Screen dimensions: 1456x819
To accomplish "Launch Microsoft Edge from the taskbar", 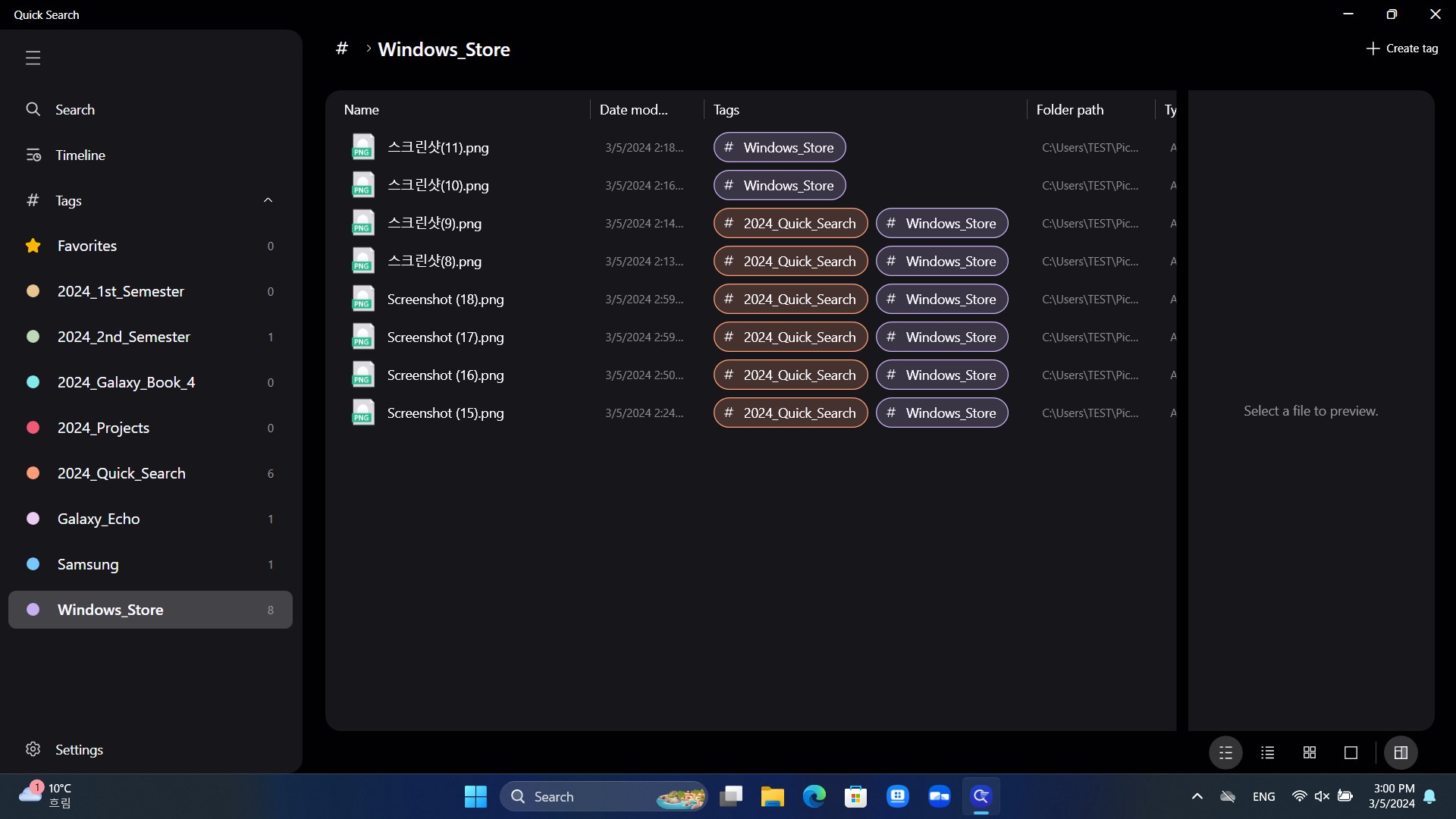I will click(814, 796).
